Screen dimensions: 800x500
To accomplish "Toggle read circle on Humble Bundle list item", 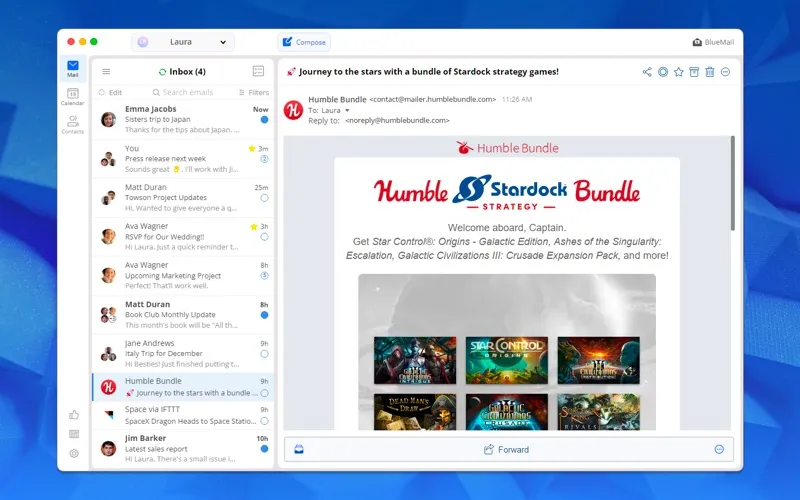I will pos(264,393).
